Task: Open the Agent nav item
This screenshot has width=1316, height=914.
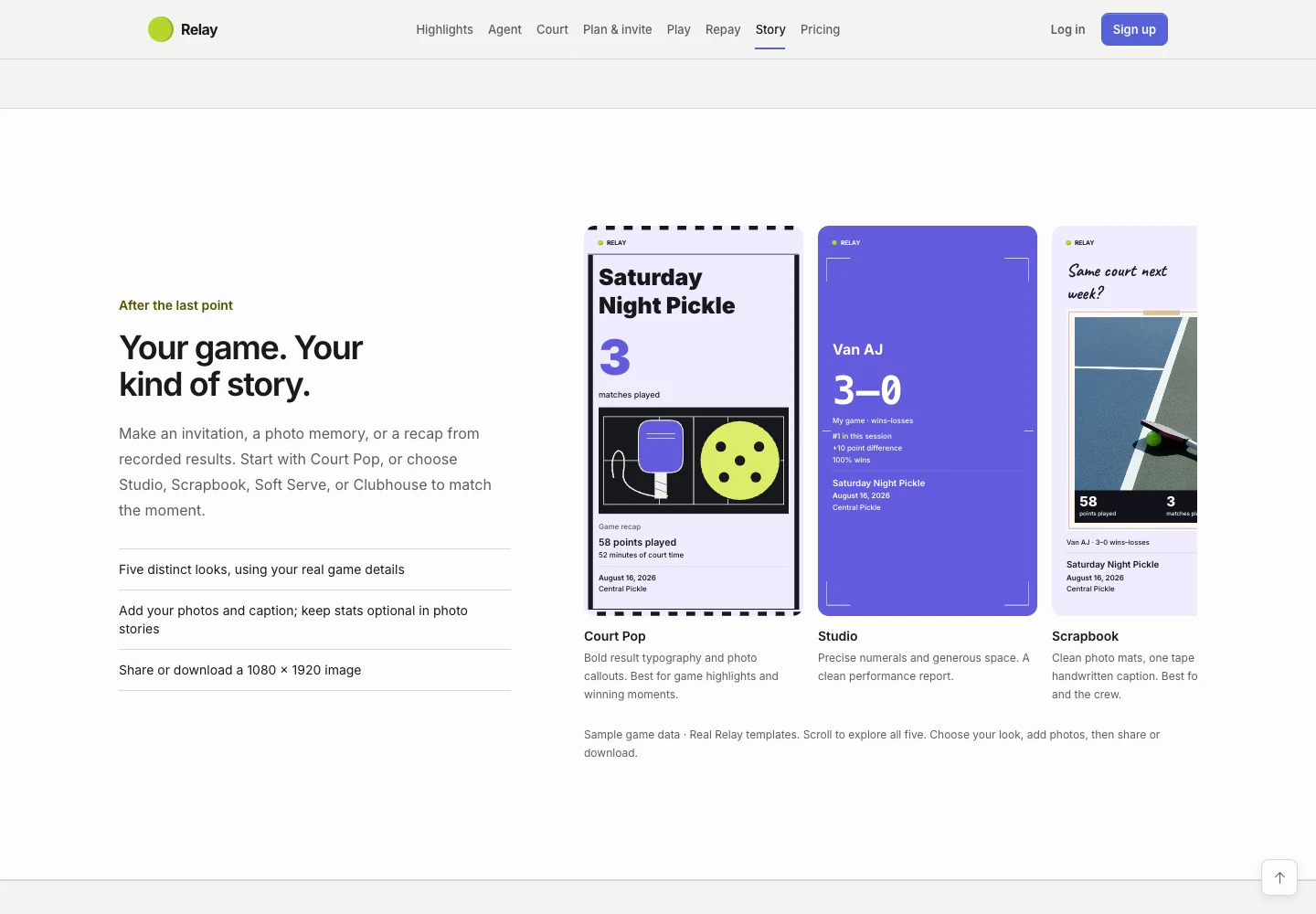Action: click(504, 29)
